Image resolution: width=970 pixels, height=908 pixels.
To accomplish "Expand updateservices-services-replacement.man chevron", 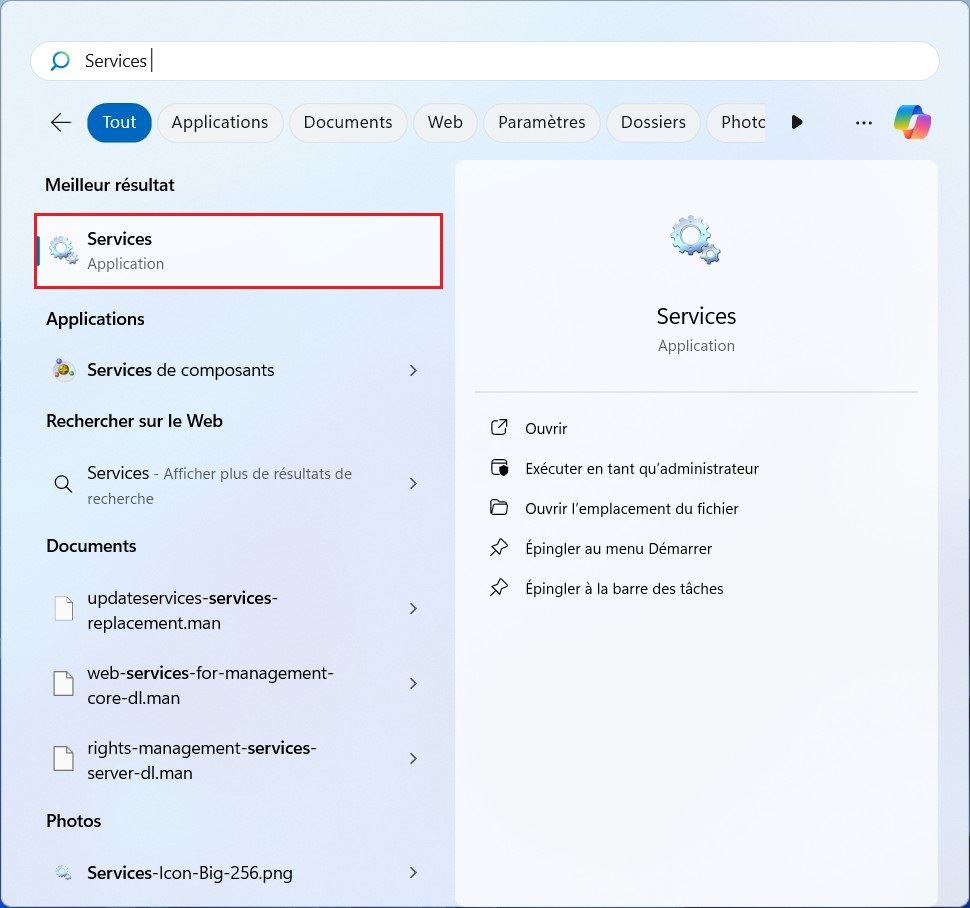I will 413,609.
